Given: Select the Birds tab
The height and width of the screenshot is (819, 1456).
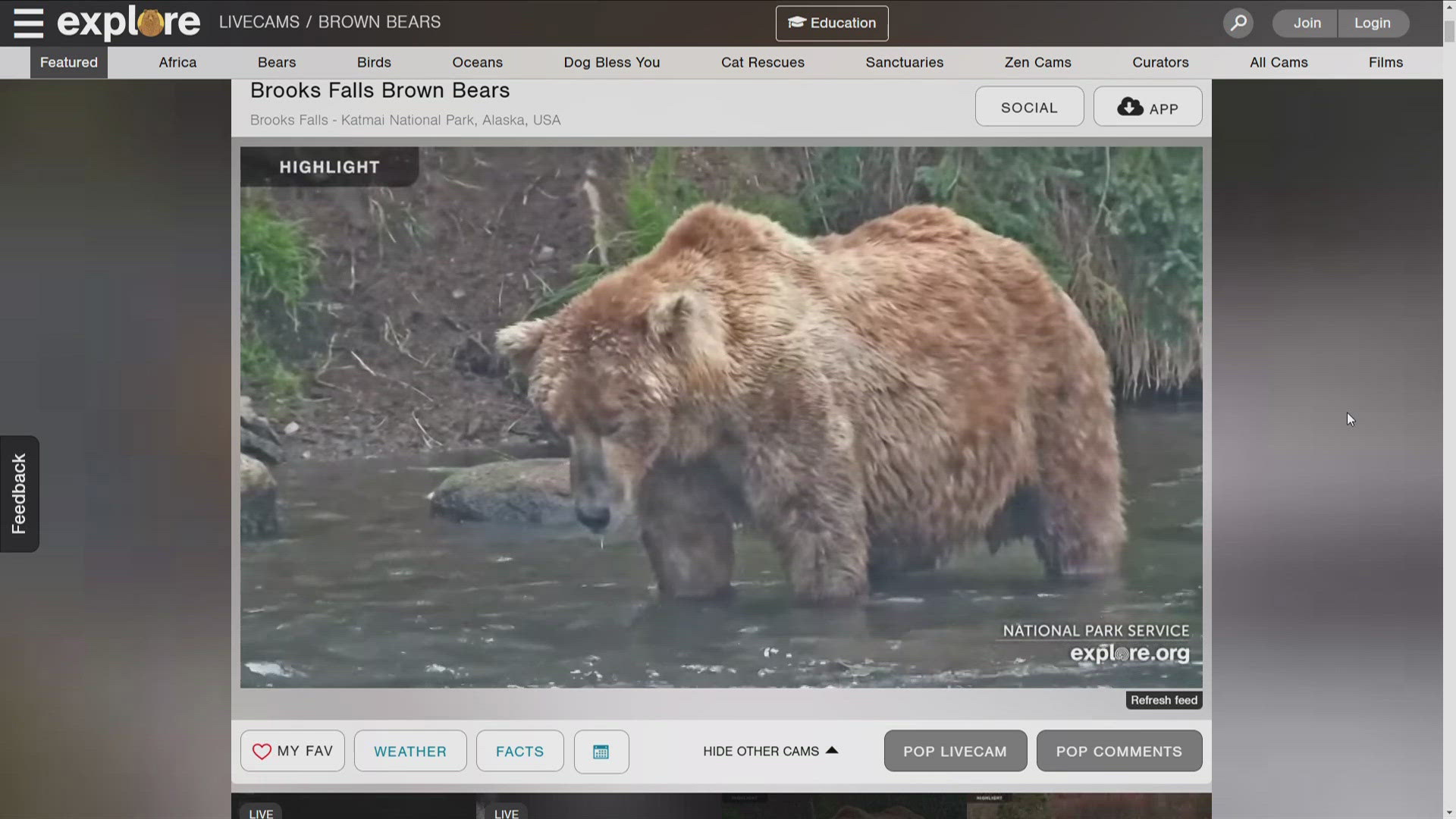Looking at the screenshot, I should tap(374, 63).
